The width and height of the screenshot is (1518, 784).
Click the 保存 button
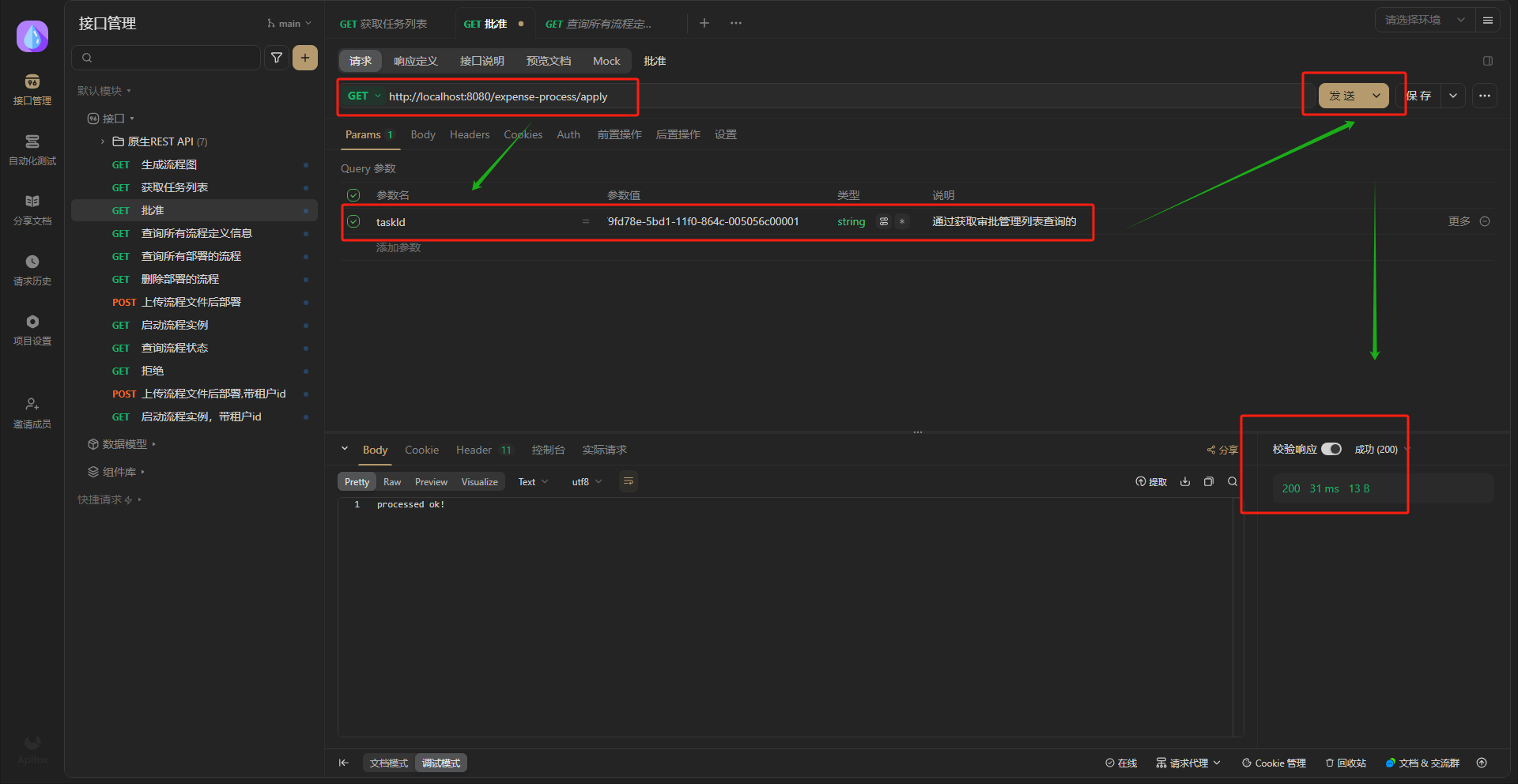click(1420, 95)
